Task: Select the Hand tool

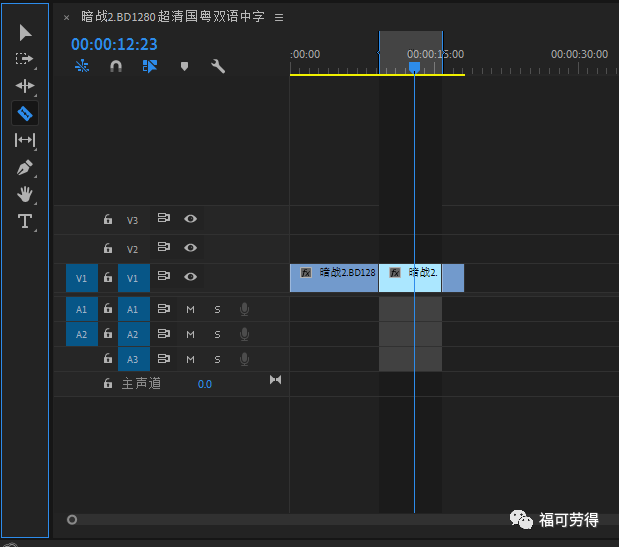Action: (x=24, y=194)
